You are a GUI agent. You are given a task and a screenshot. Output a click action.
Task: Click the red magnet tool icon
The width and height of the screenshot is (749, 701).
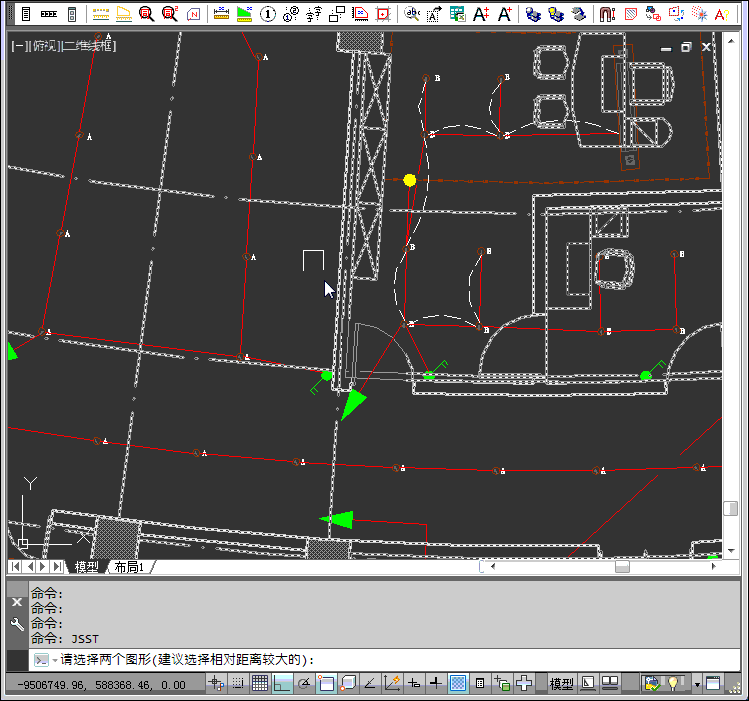[606, 14]
